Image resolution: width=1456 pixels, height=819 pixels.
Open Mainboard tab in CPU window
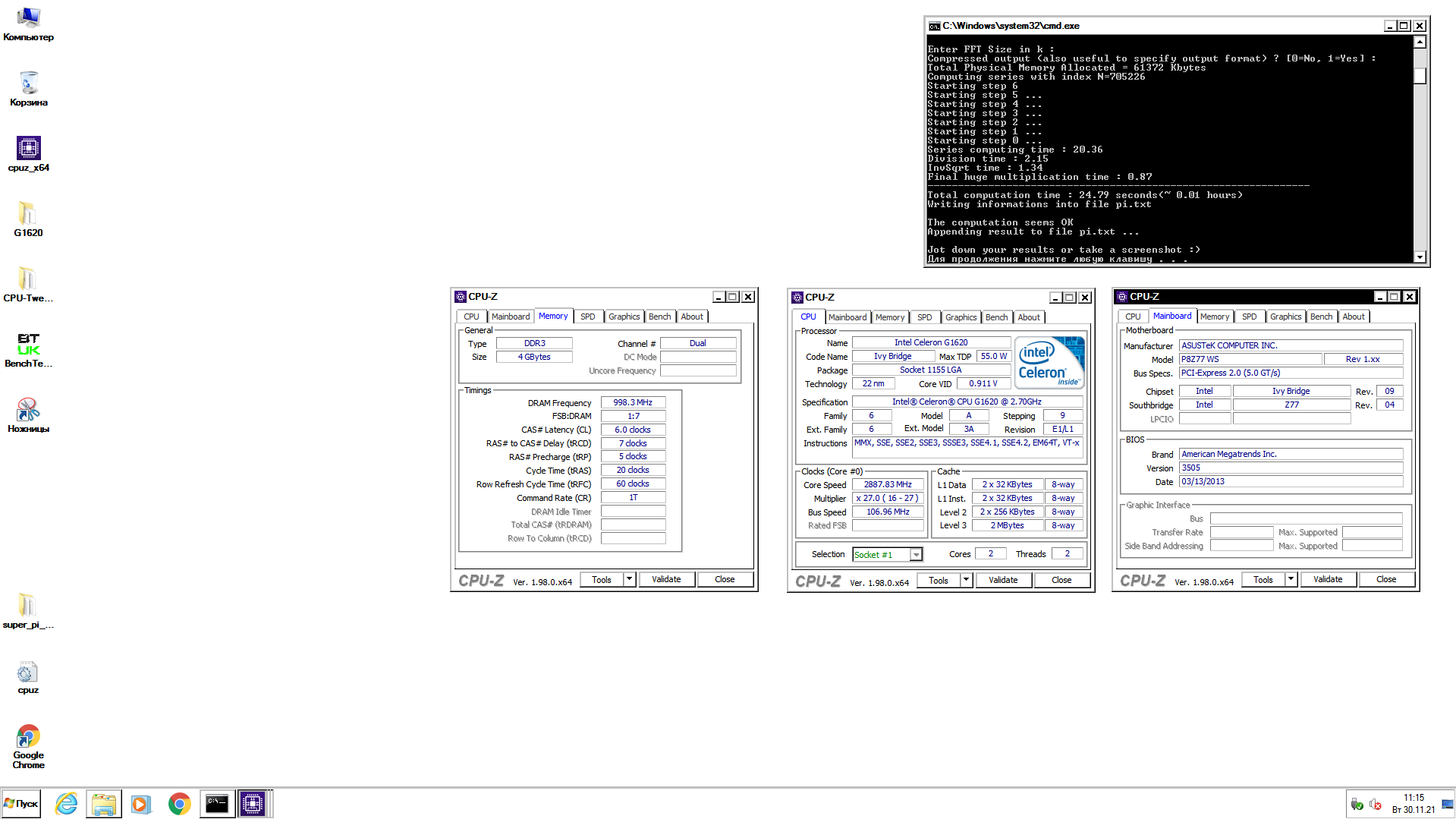[x=847, y=317]
